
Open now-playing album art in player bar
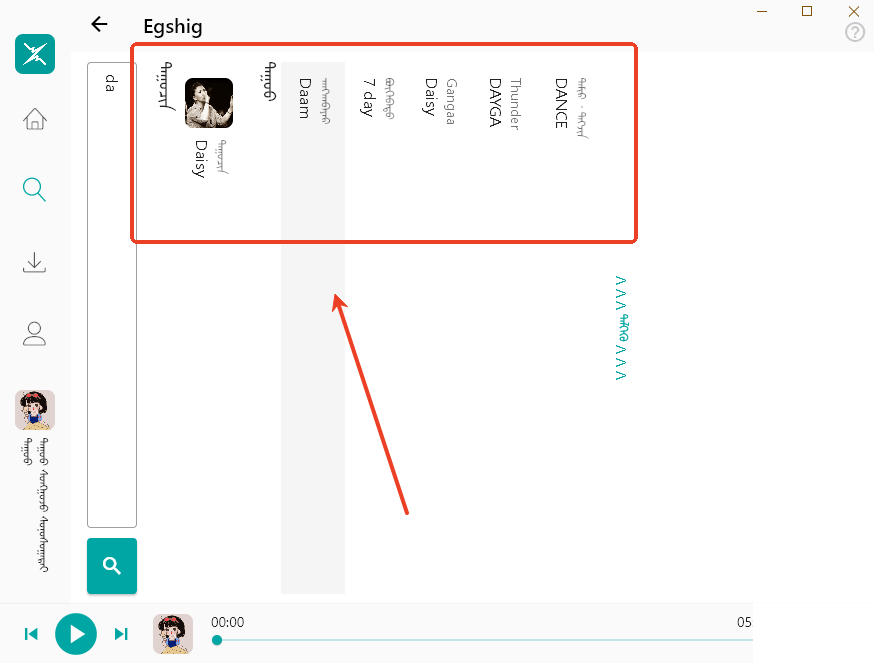(x=173, y=634)
